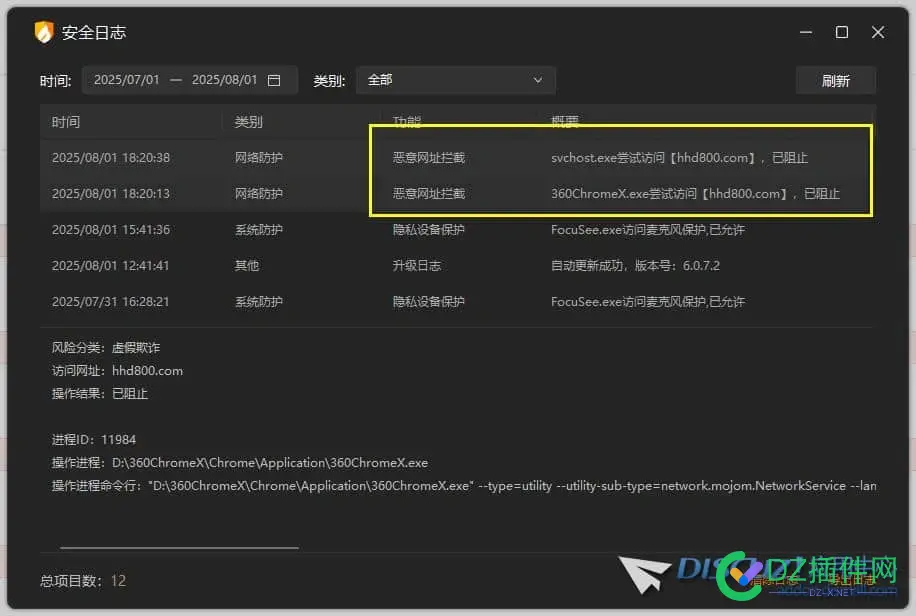Image resolution: width=916 pixels, height=616 pixels.
Task: Click the horizontal scrollbar below the details
Action: [x=178, y=547]
